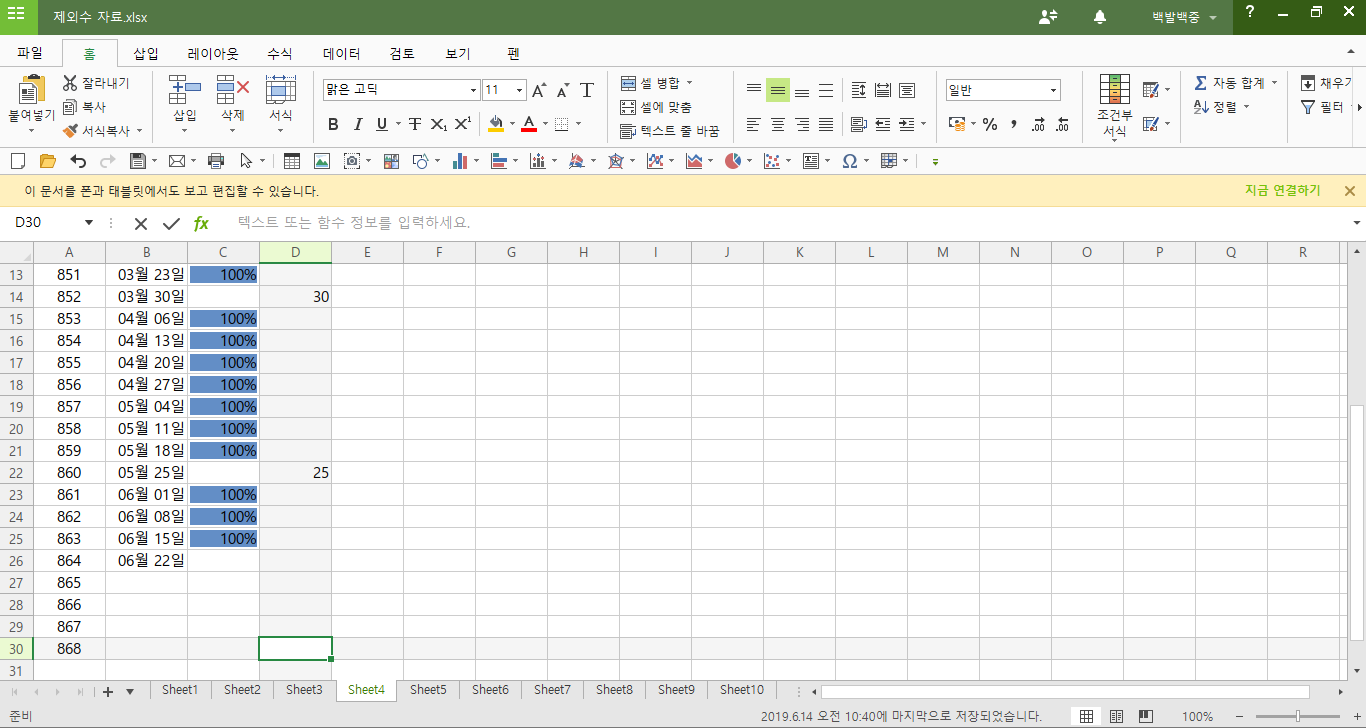Viewport: 1366px width, 728px height.
Task: Open the font name dropdown 맑은 고딕
Action: coord(473,90)
